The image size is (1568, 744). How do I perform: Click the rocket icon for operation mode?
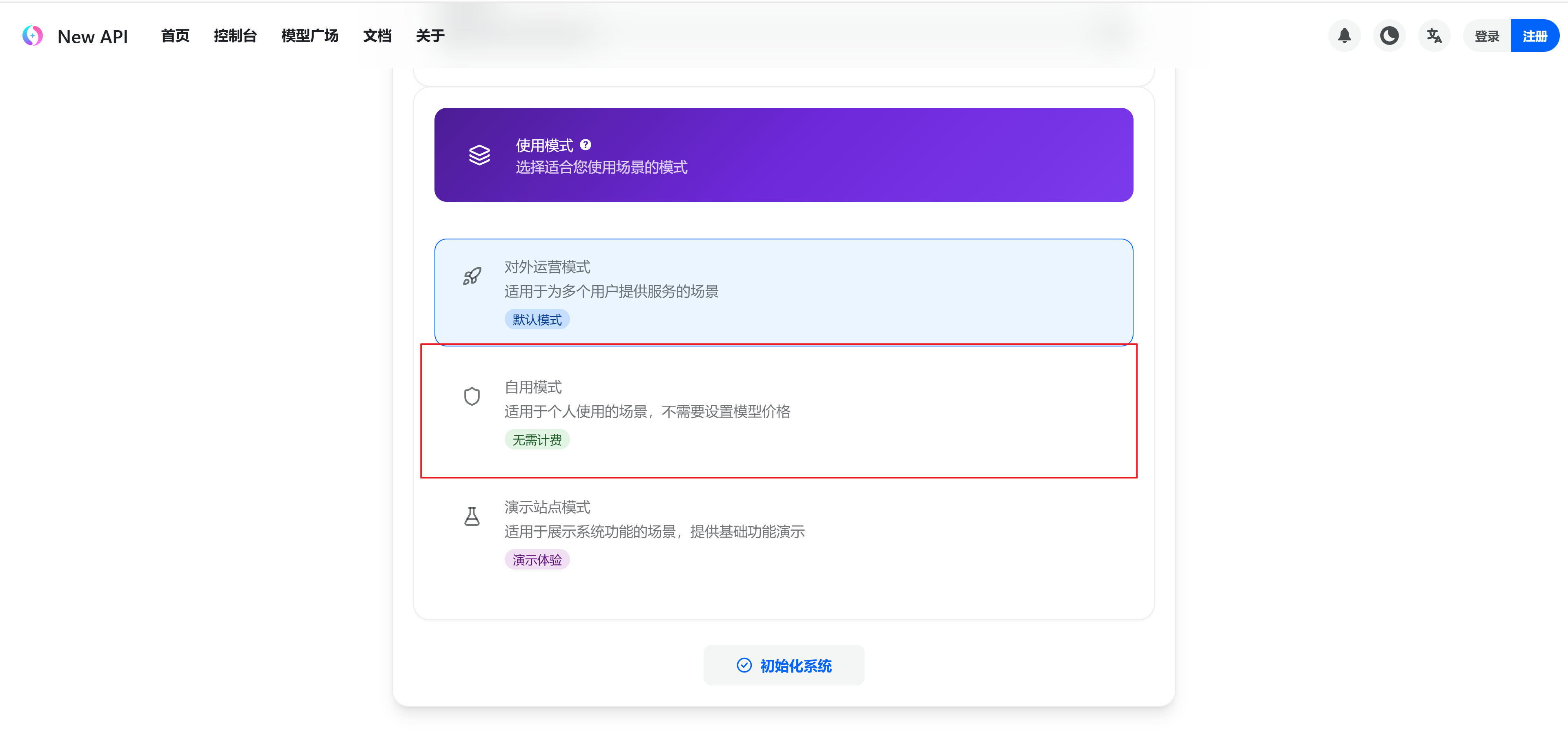point(472,277)
